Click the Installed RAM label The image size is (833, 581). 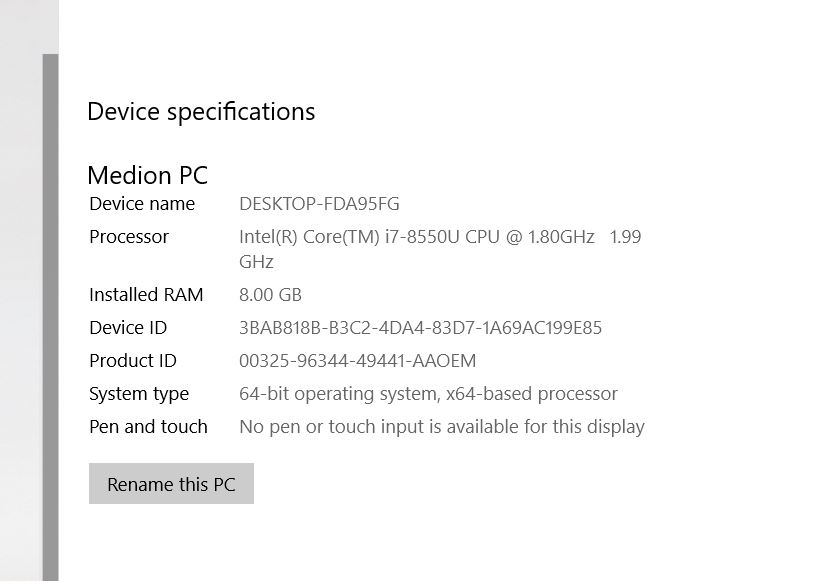pos(146,295)
